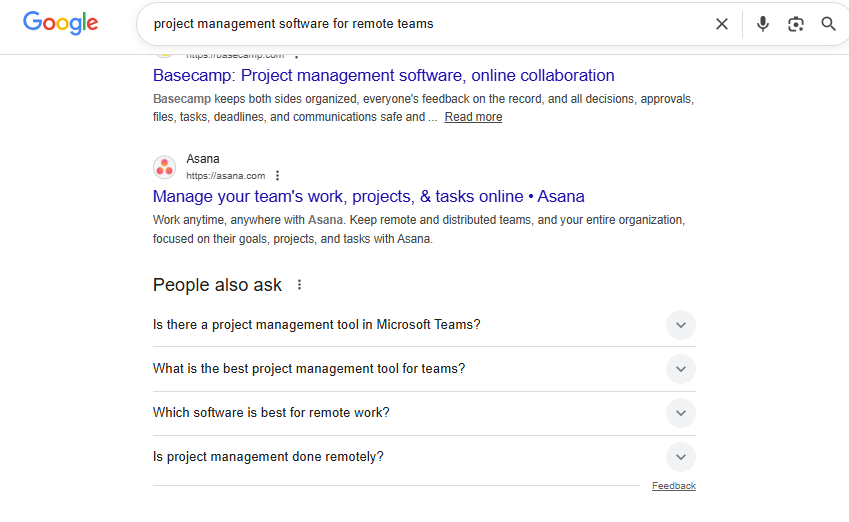Click Read more in the Basecamp snippet
849x522 pixels.
point(473,117)
